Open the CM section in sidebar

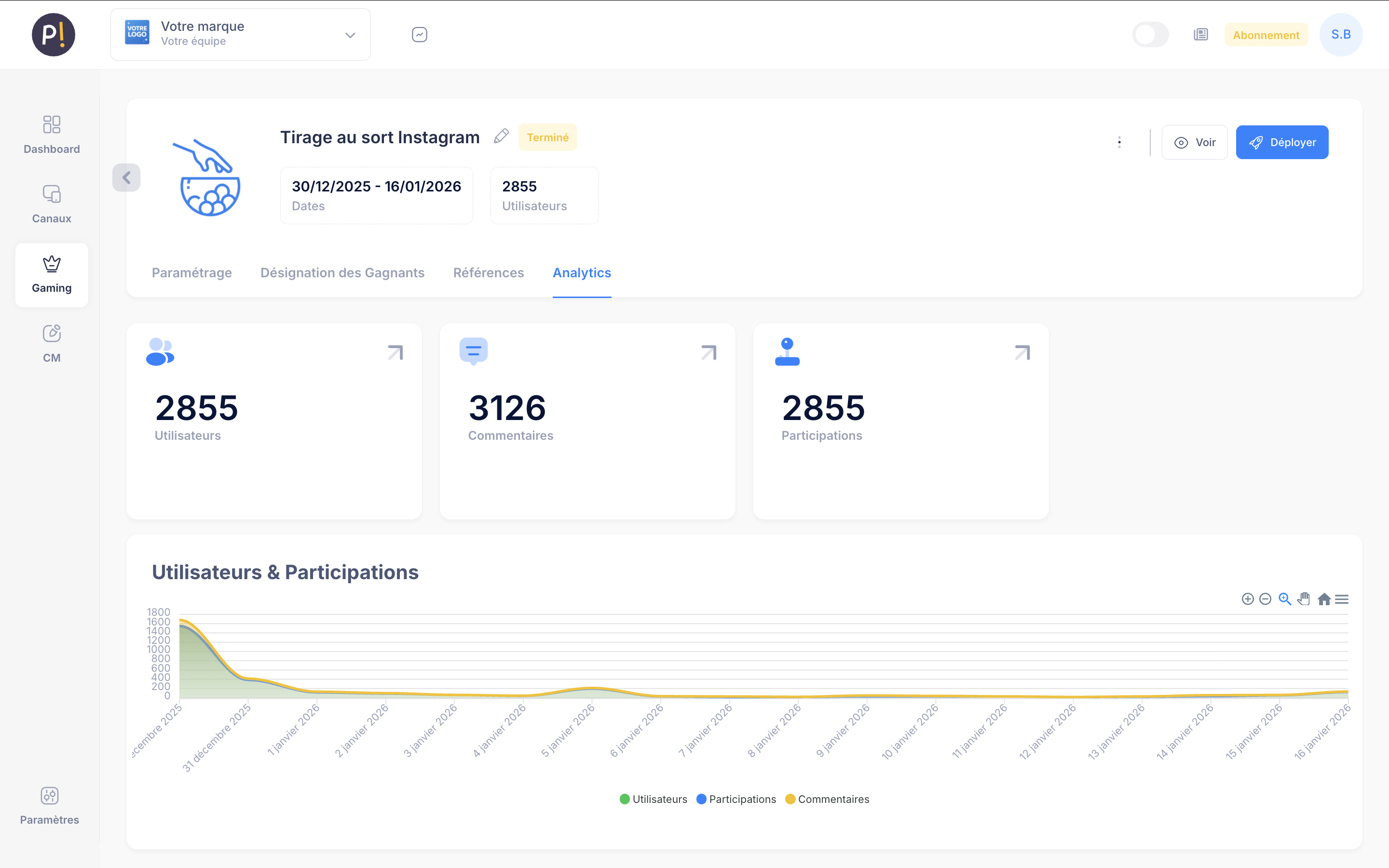[52, 342]
